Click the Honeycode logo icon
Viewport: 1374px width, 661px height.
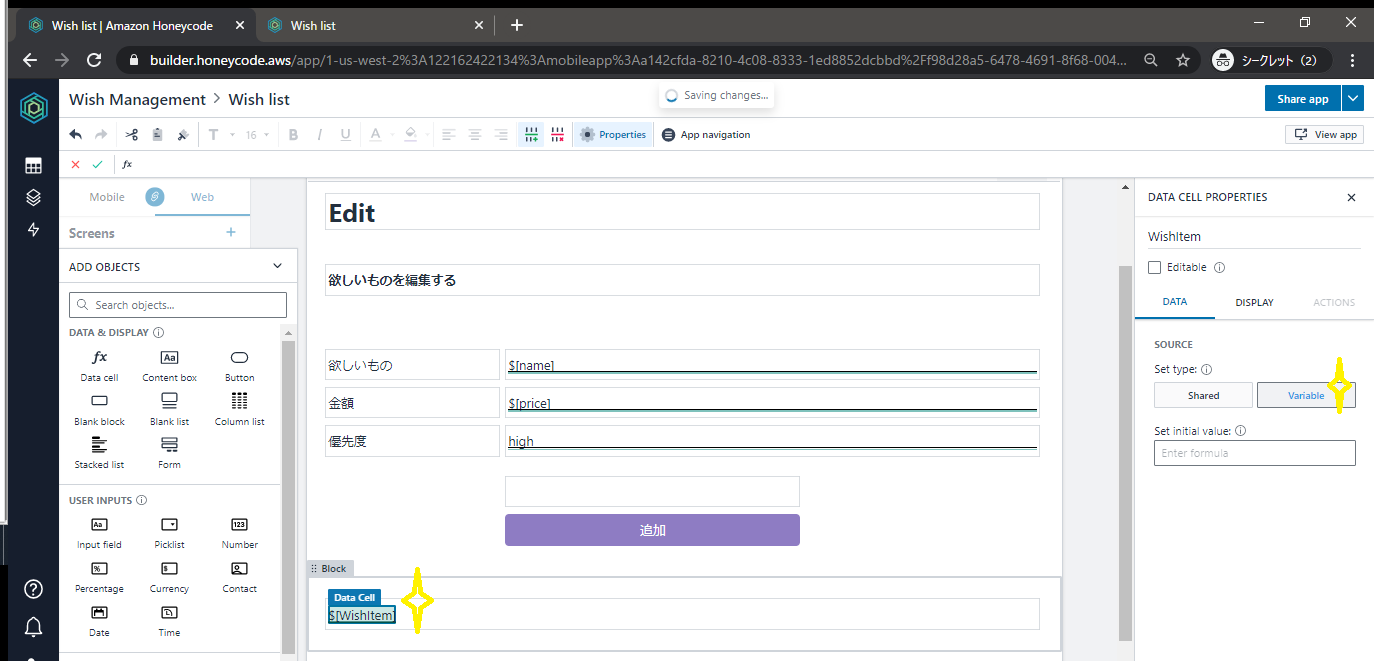(x=33, y=108)
